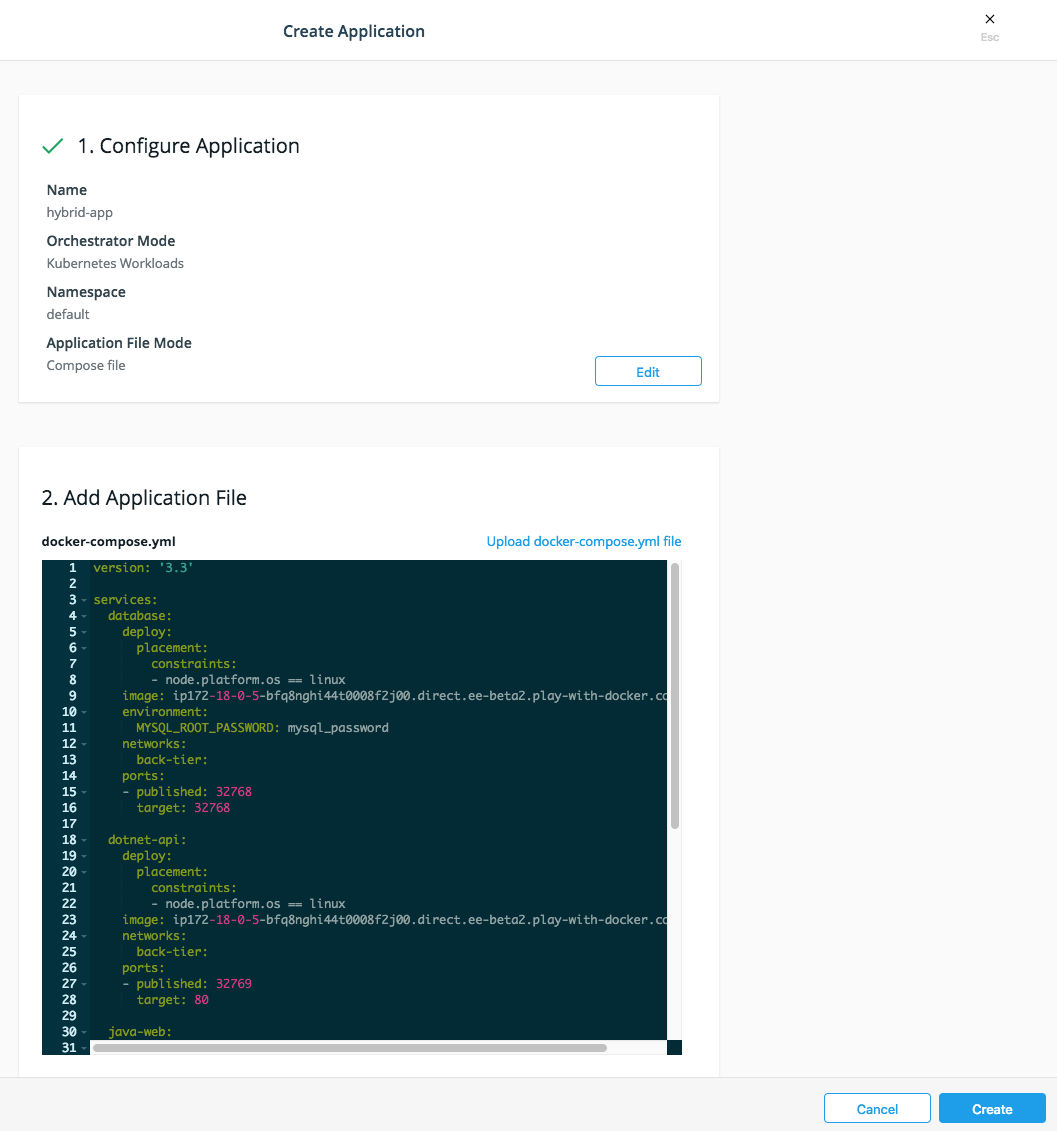This screenshot has height=1131, width=1057.
Task: Fold the deploy section at line 19
Action: click(x=84, y=855)
